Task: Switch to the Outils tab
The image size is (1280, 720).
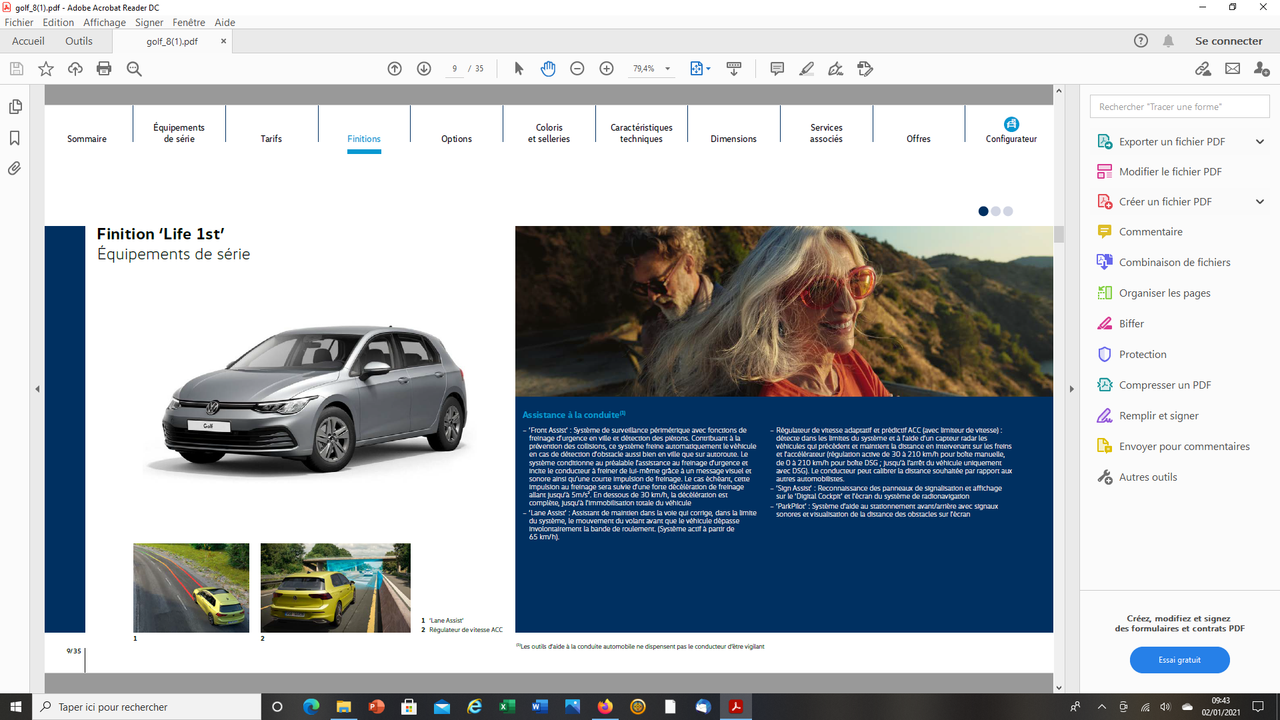Action: tap(79, 41)
